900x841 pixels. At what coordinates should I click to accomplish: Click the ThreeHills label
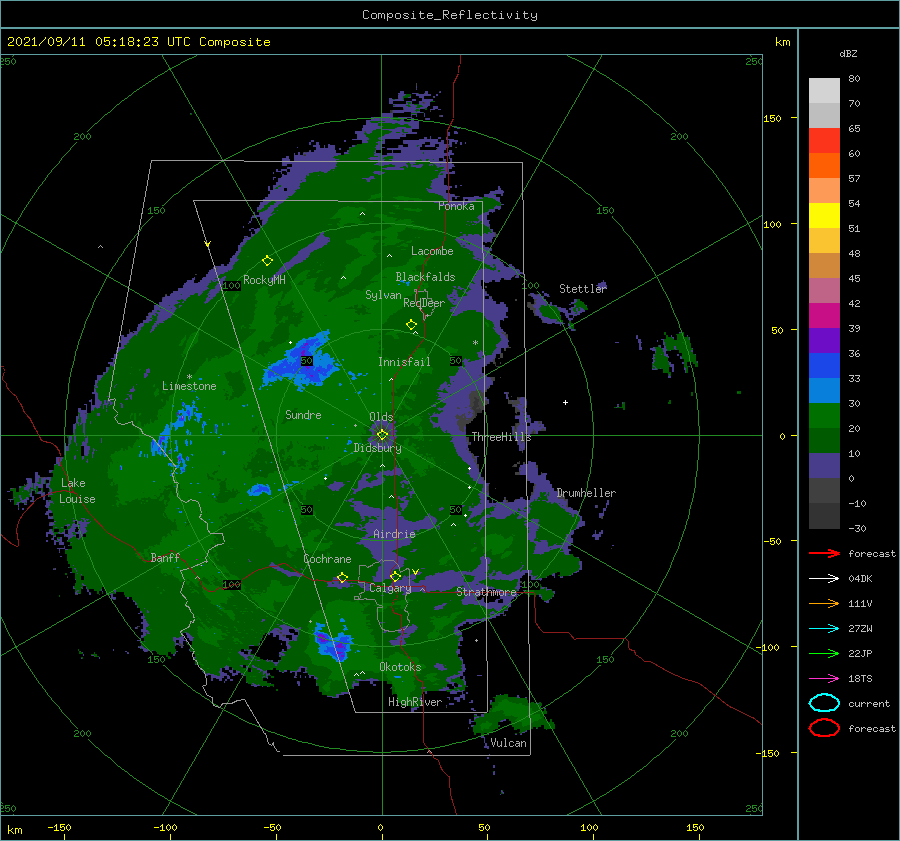[x=502, y=437]
